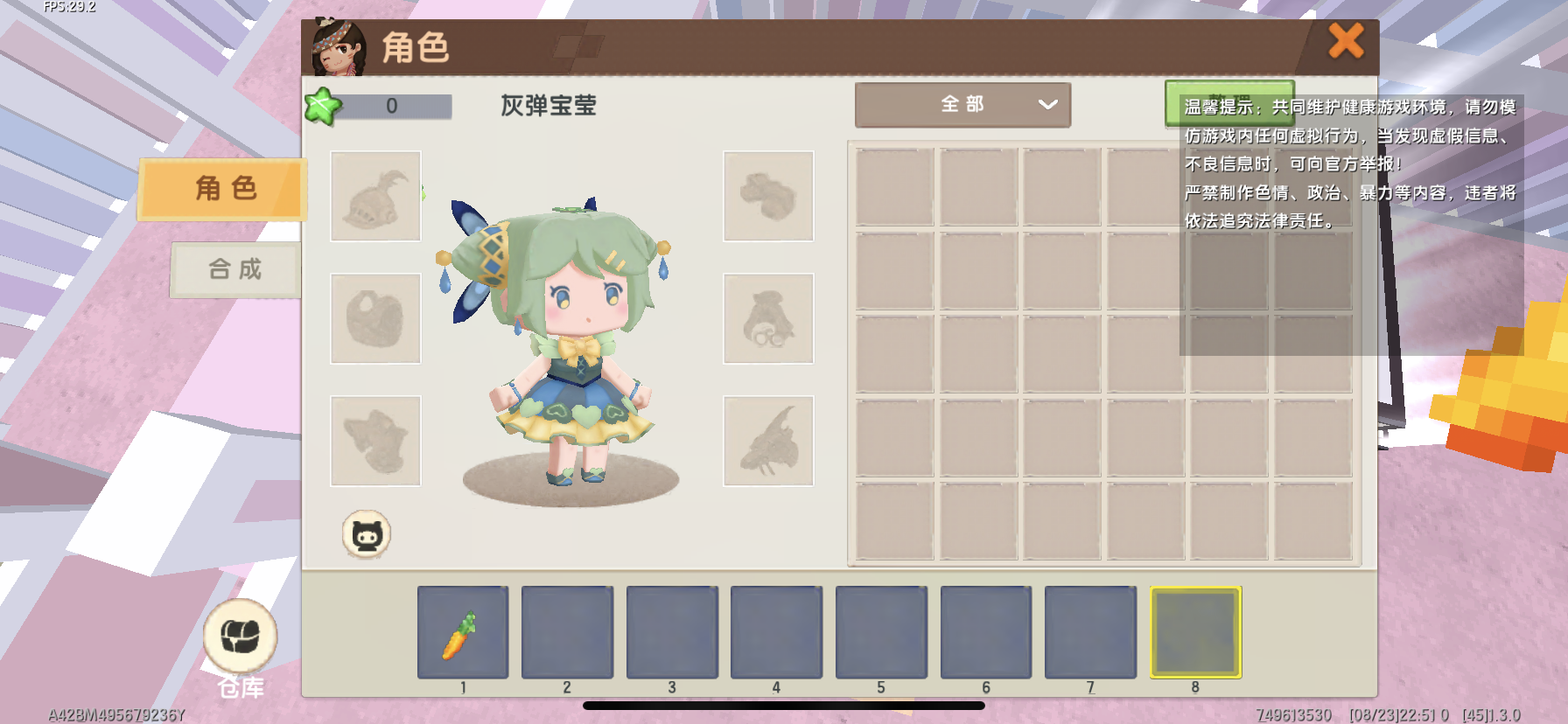Select the 角色 character tab
Image resolution: width=1568 pixels, height=724 pixels.
pyautogui.click(x=223, y=188)
